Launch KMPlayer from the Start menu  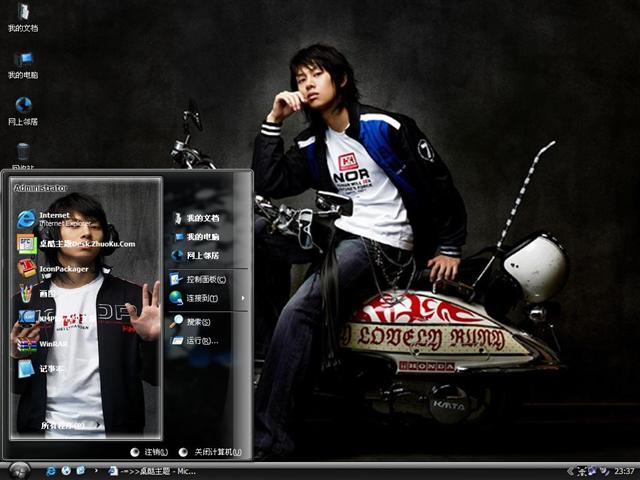pyautogui.click(x=40, y=318)
